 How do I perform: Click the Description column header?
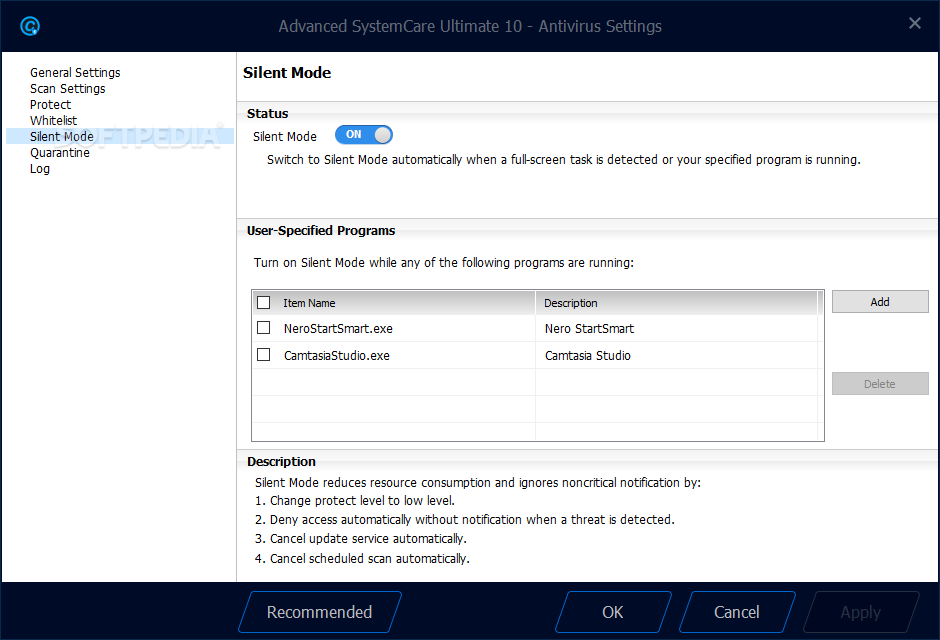[x=676, y=303]
